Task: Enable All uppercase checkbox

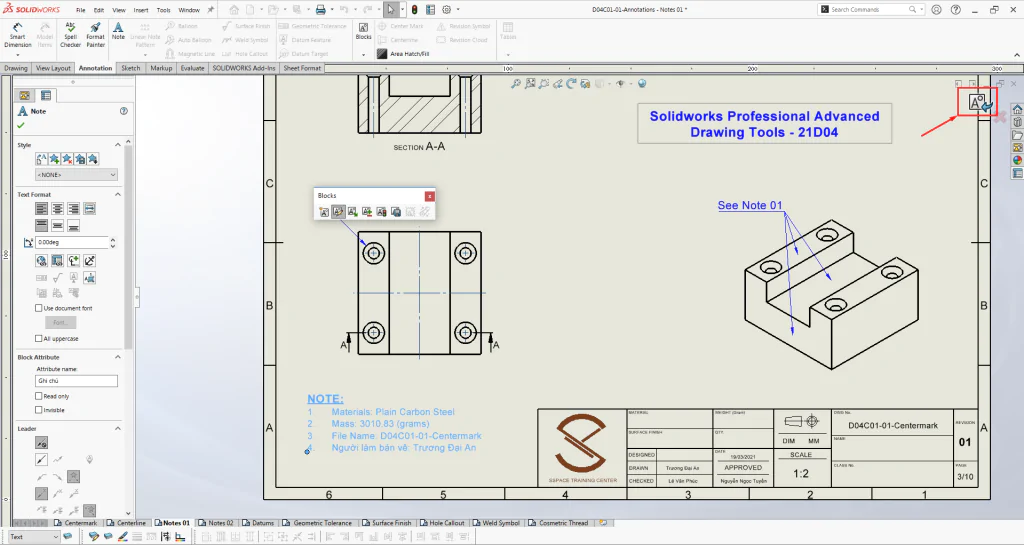Action: tap(39, 339)
